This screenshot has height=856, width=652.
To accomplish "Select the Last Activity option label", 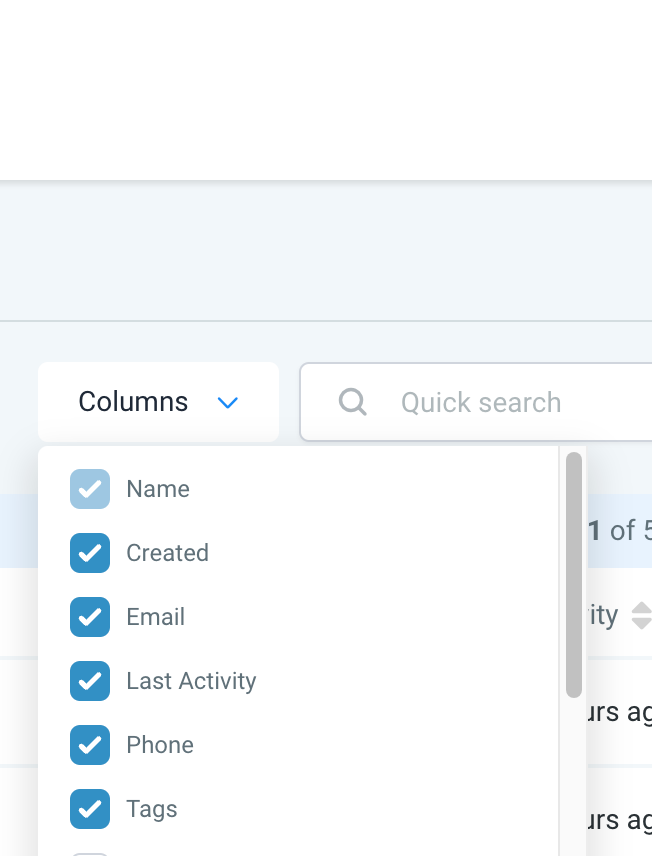I will pos(191,681).
